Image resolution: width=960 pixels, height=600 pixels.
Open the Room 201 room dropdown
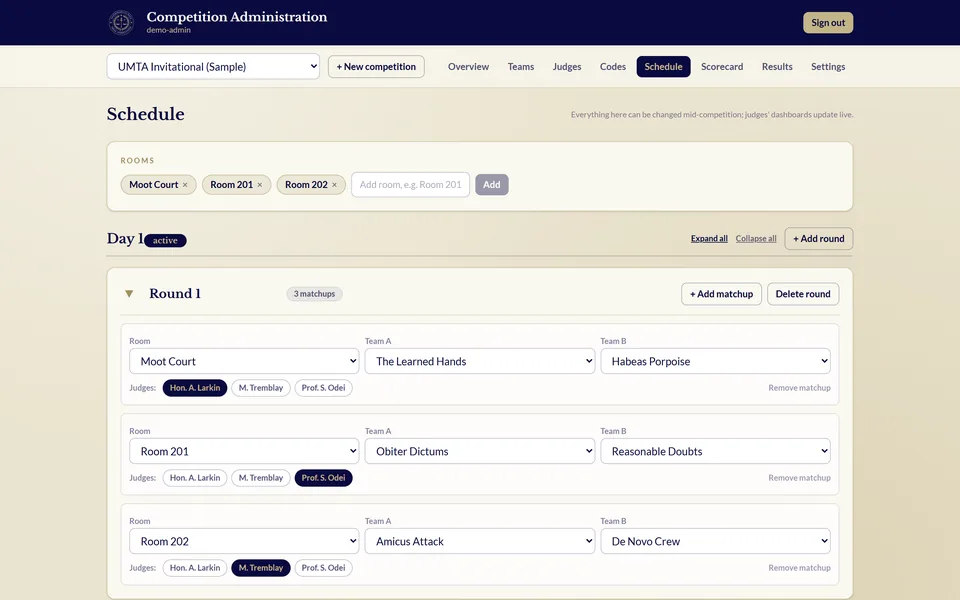[244, 451]
